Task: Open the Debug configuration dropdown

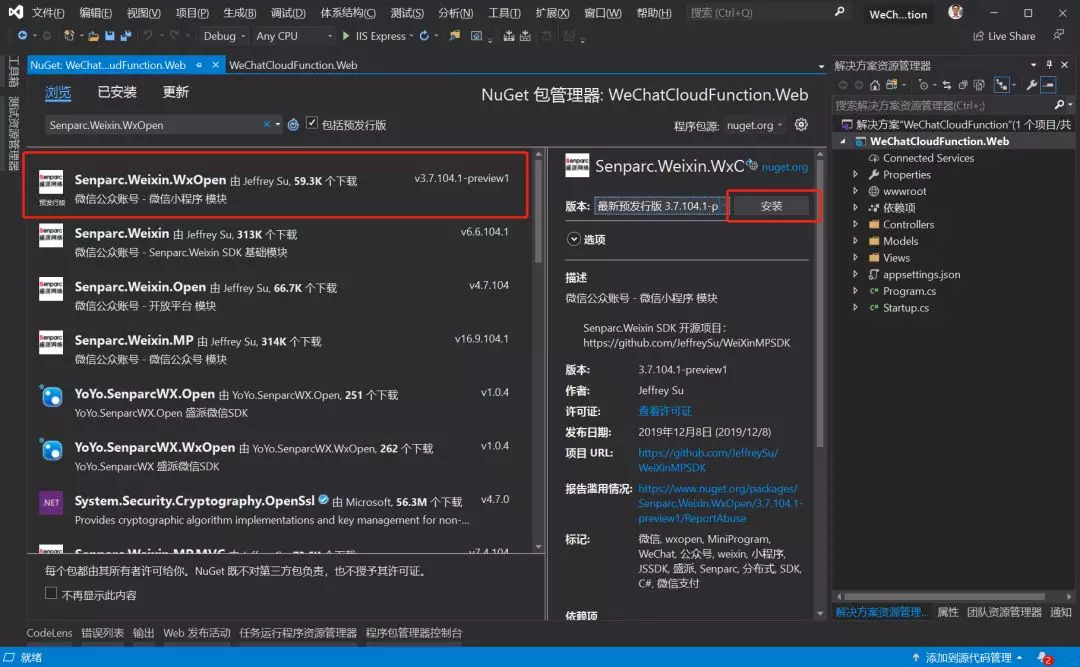Action: (224, 36)
